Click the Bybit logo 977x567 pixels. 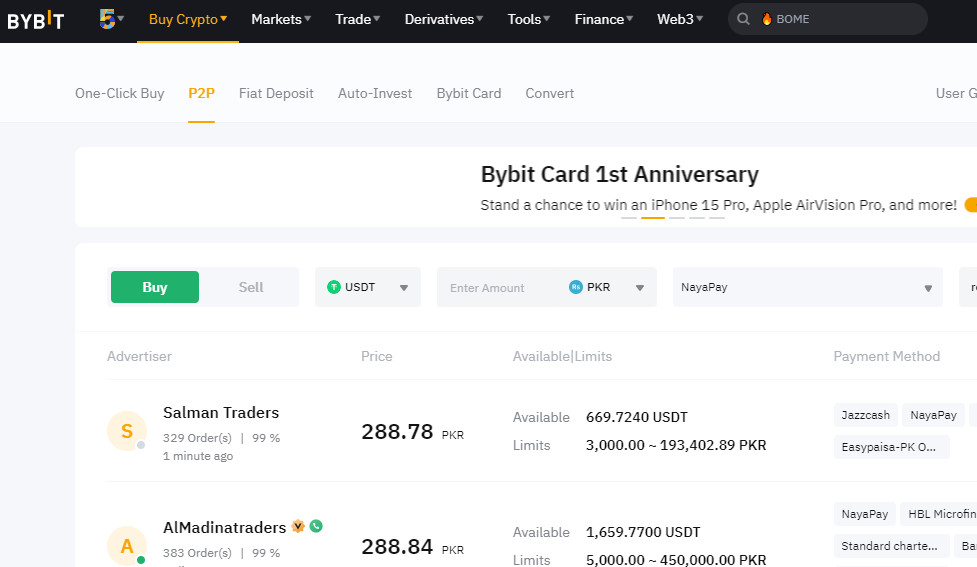coord(36,20)
